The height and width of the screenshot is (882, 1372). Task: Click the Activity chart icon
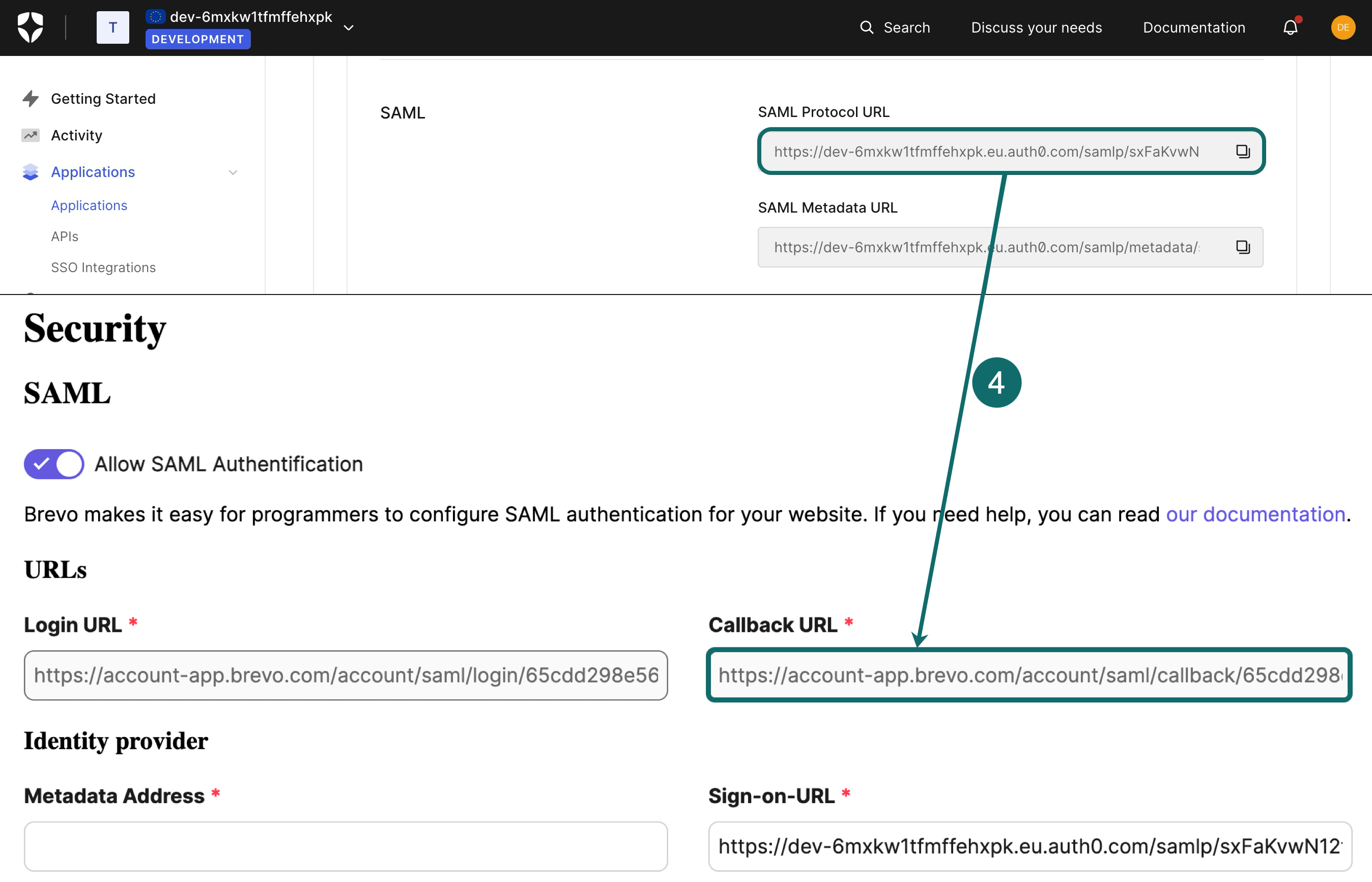31,135
